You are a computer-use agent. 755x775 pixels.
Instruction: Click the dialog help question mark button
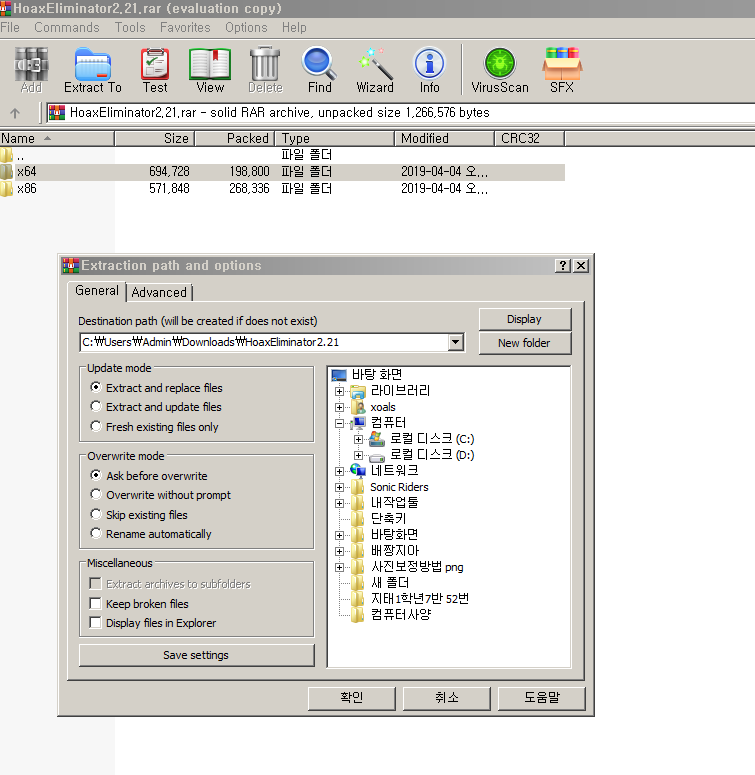click(562, 266)
